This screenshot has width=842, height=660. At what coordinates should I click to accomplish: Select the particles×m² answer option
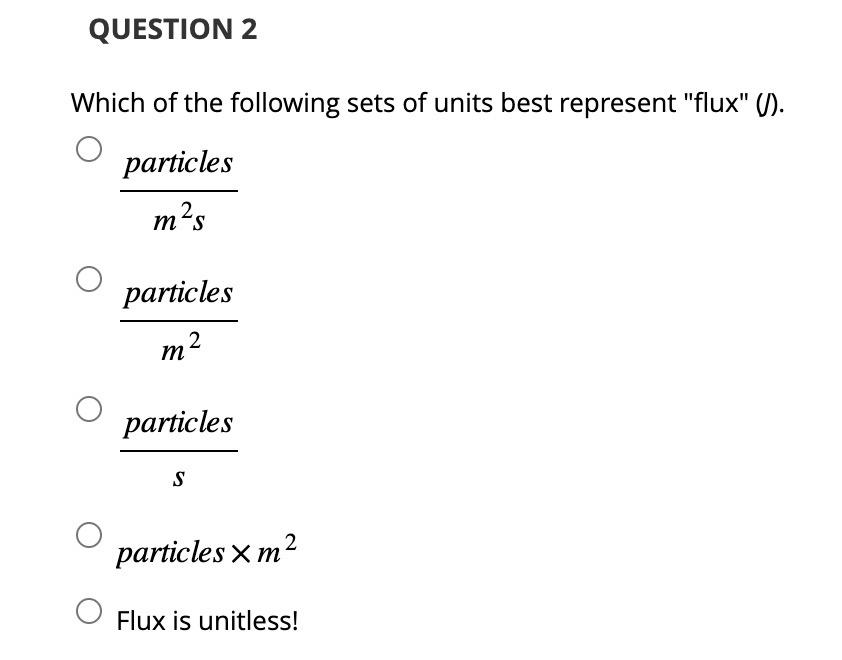(x=90, y=537)
